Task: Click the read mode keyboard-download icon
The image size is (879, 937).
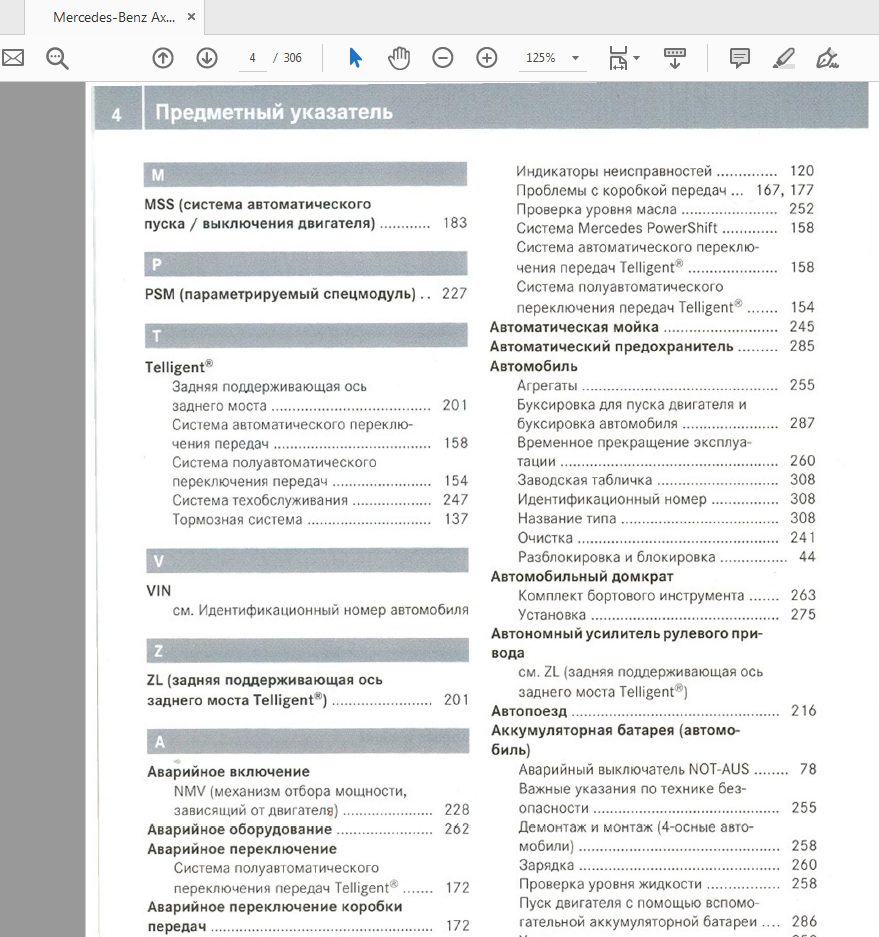Action: pos(675,58)
